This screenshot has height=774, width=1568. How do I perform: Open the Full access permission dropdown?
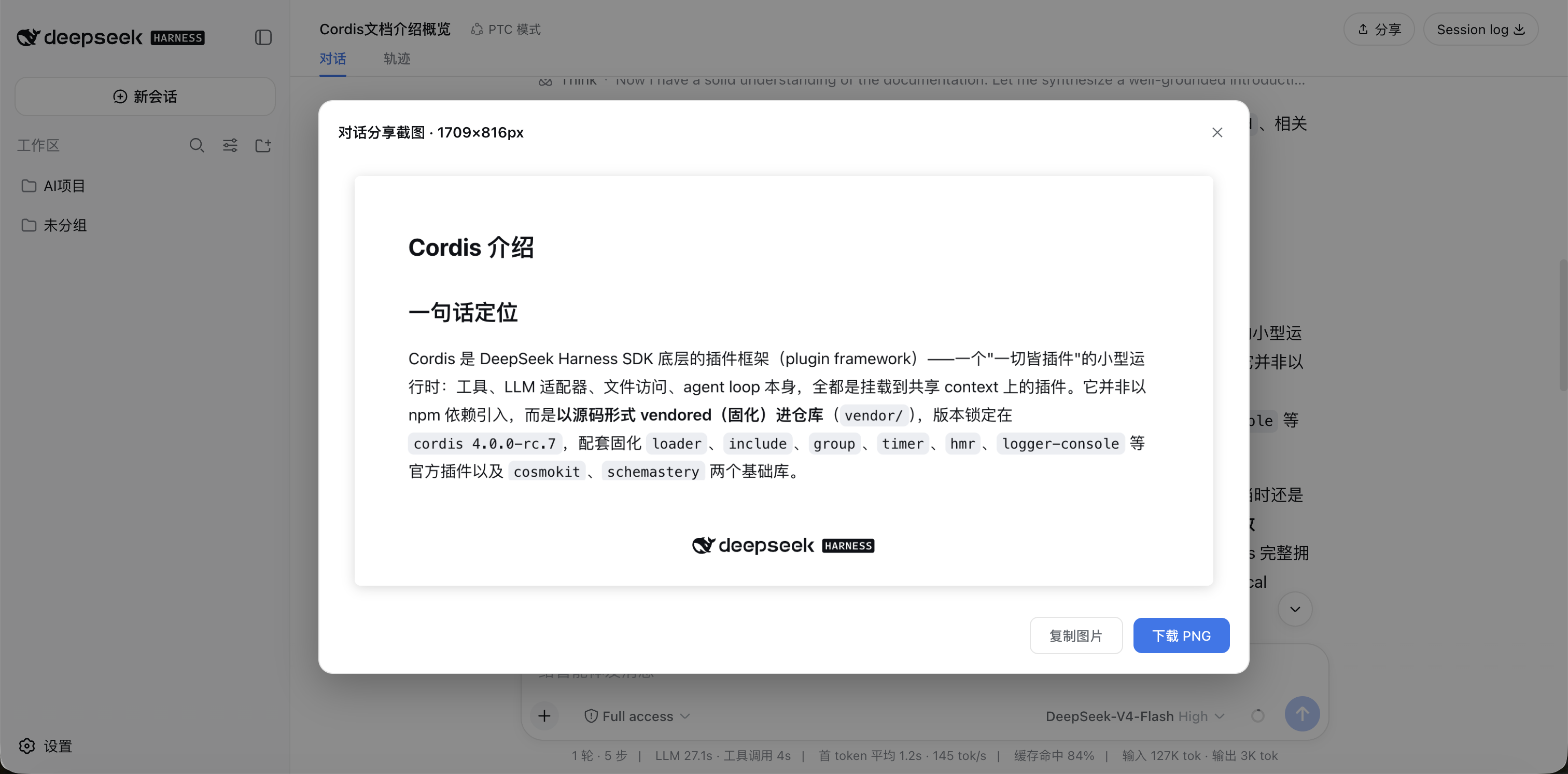pos(637,716)
